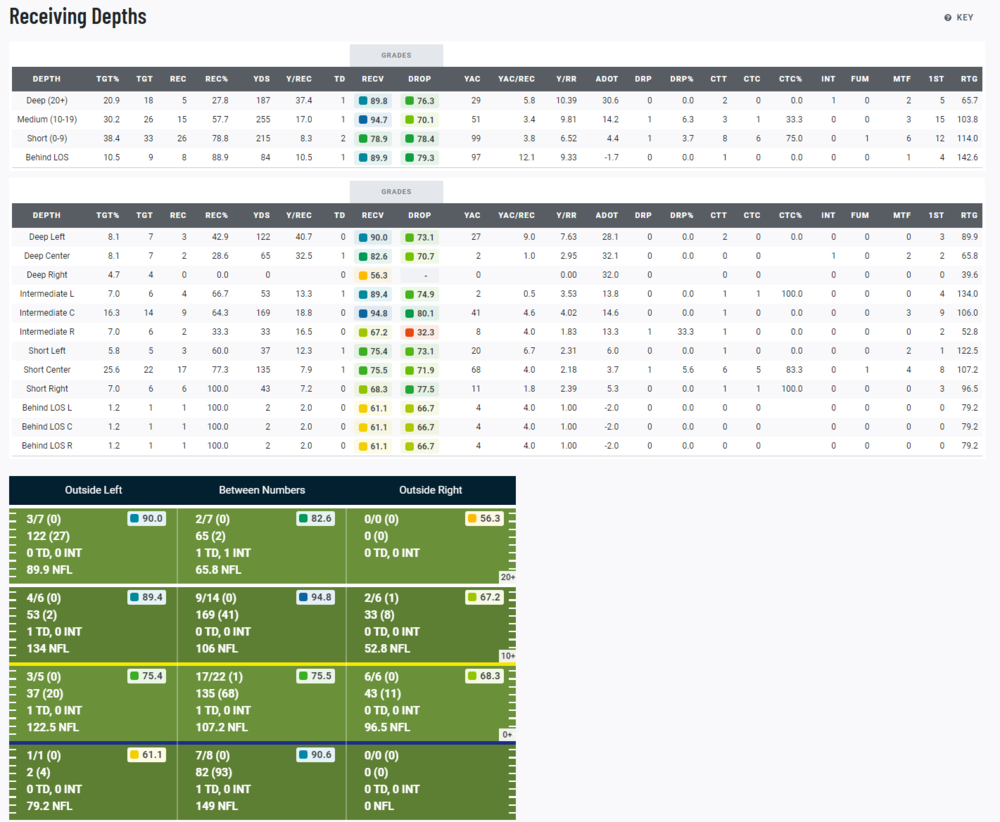Click the 76.3 DROP grade for Deep (20+)
The image size is (1000, 822).
(420, 101)
